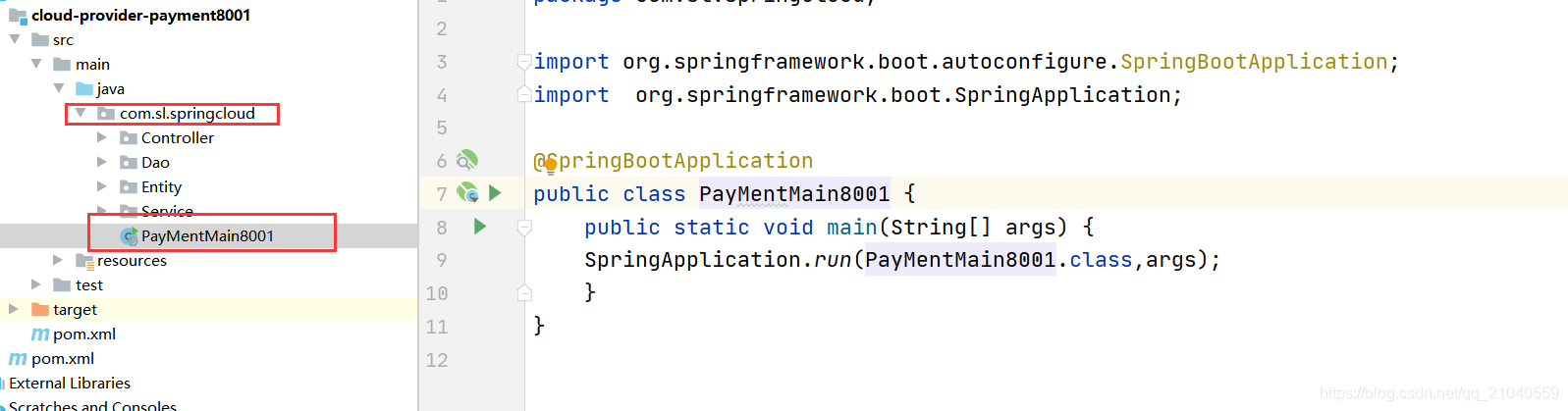Toggle import fold end marker on line 4

(x=524, y=94)
